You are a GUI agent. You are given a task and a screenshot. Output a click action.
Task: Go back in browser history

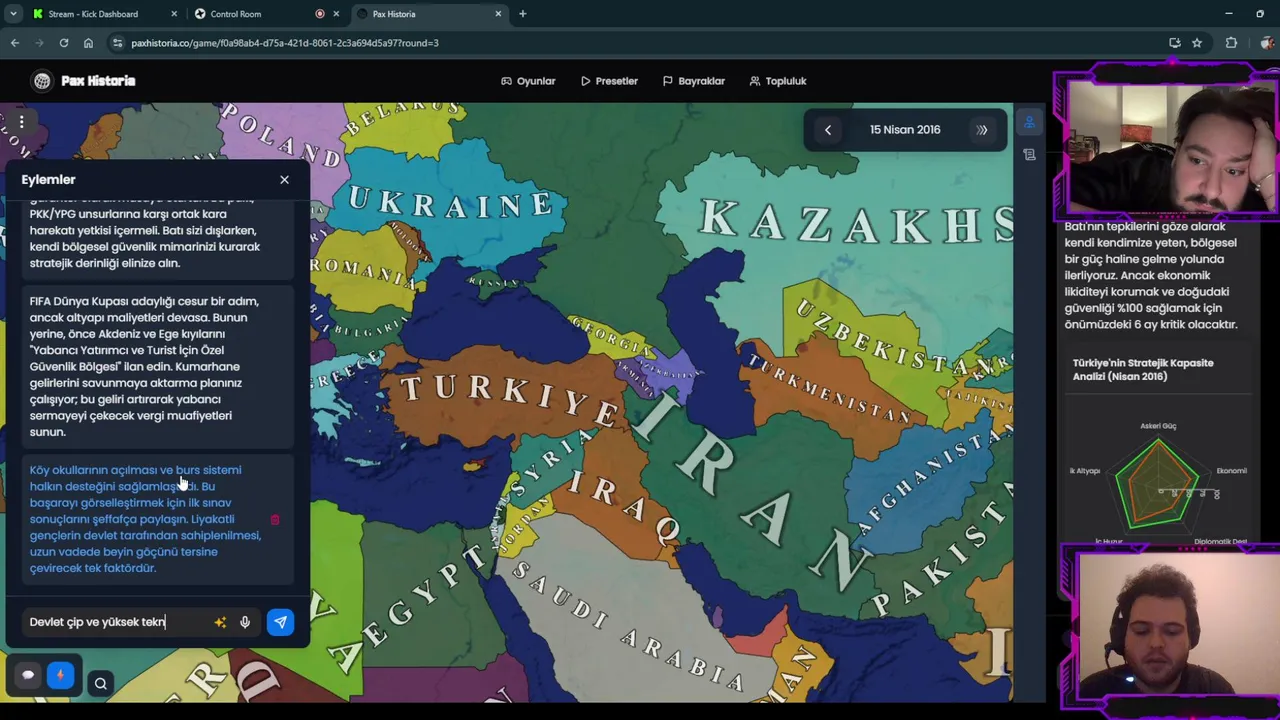15,43
